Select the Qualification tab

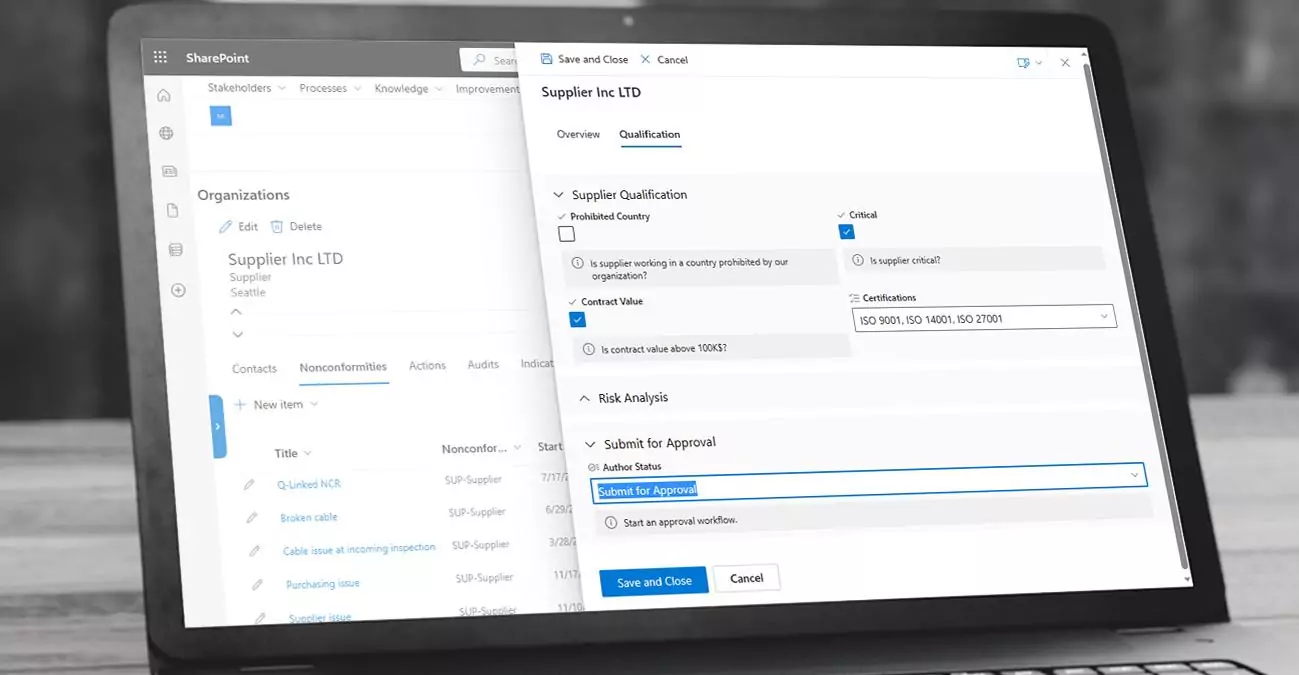pos(650,135)
